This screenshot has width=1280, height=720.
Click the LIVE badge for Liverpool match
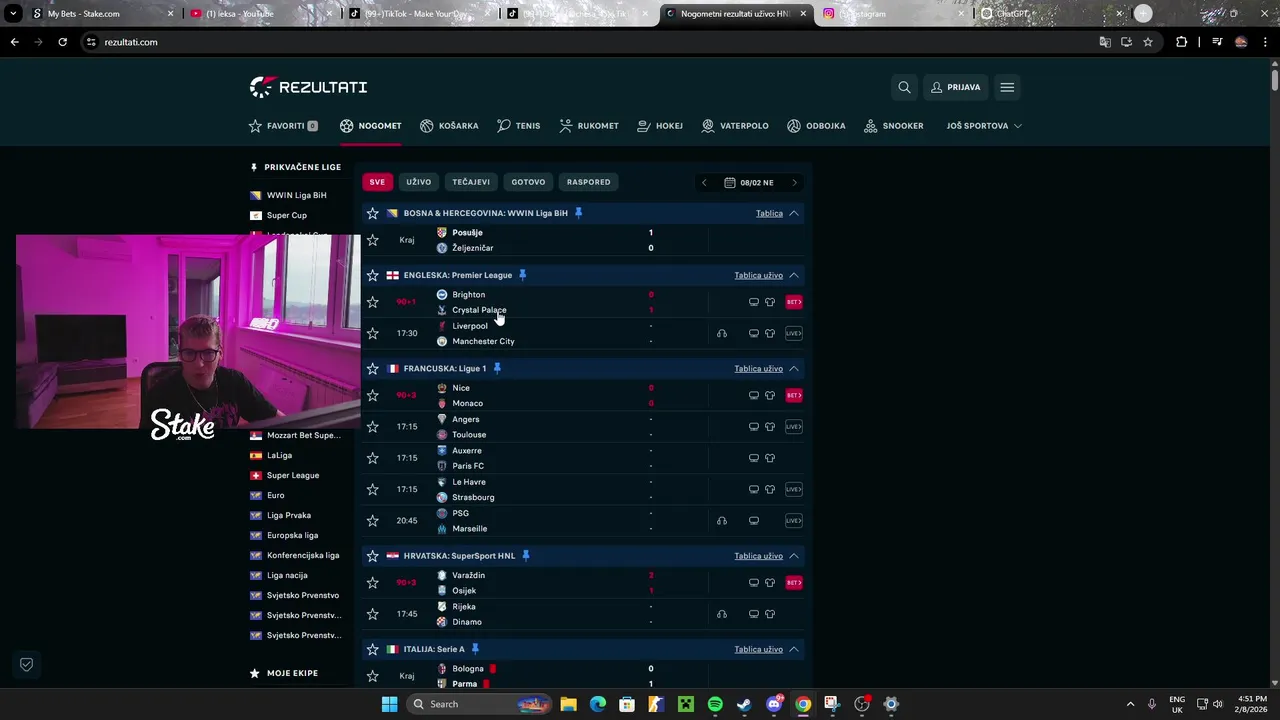click(x=794, y=333)
